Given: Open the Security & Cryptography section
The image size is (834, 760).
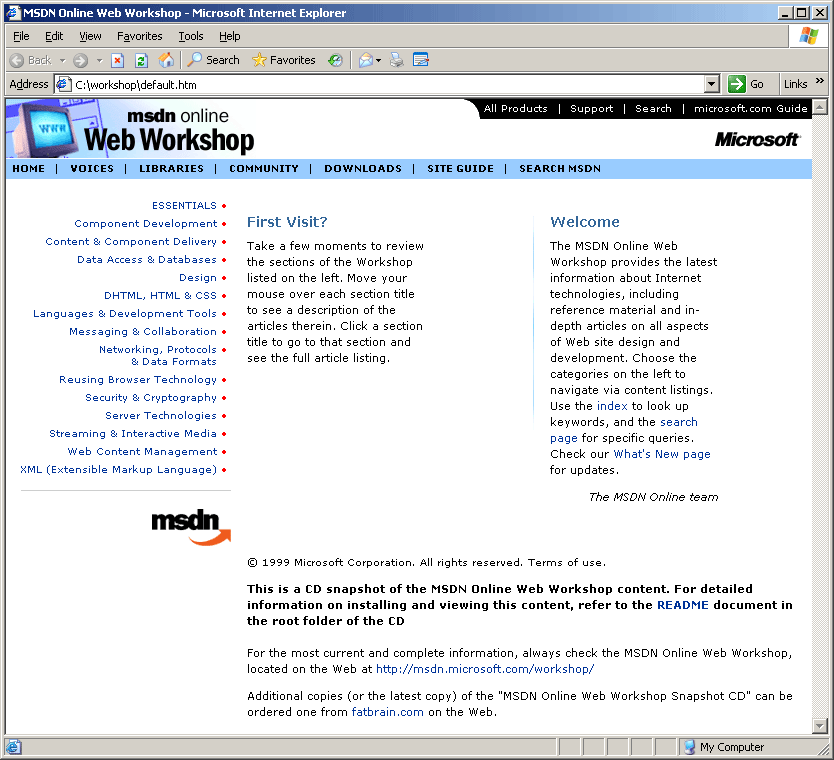Looking at the screenshot, I should click(151, 397).
